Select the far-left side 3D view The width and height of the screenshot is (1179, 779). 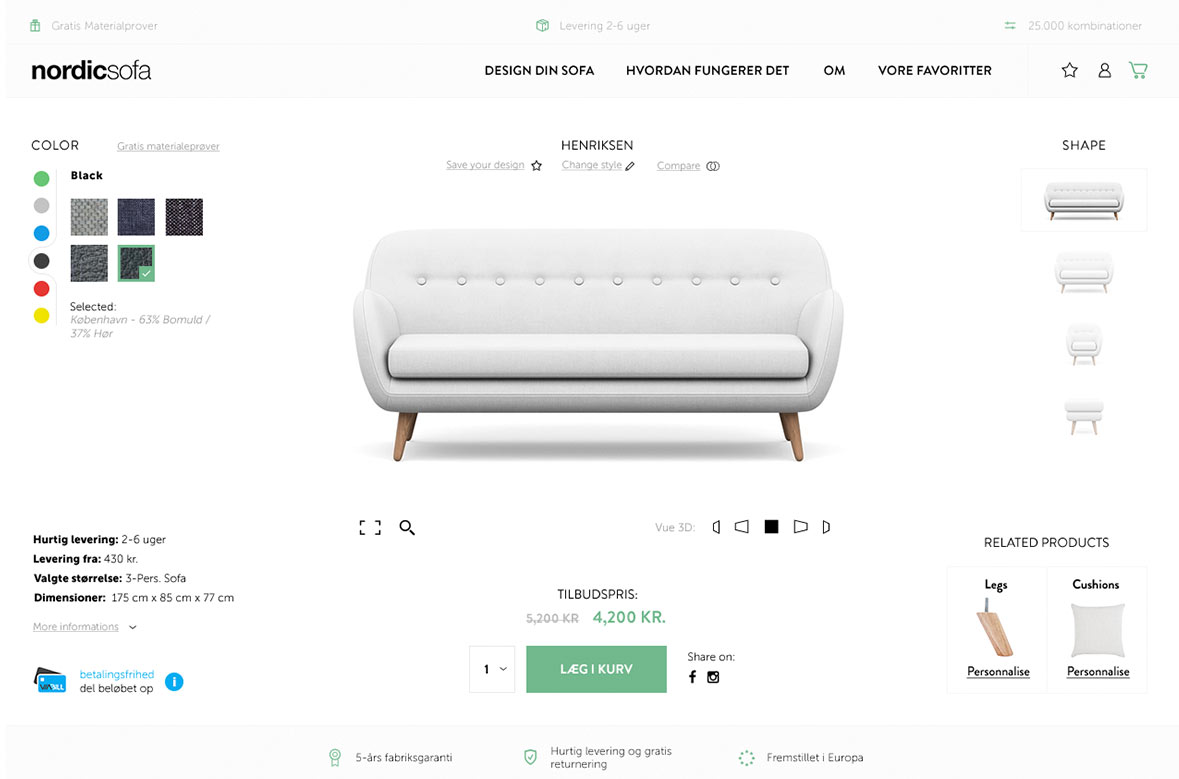coord(716,526)
